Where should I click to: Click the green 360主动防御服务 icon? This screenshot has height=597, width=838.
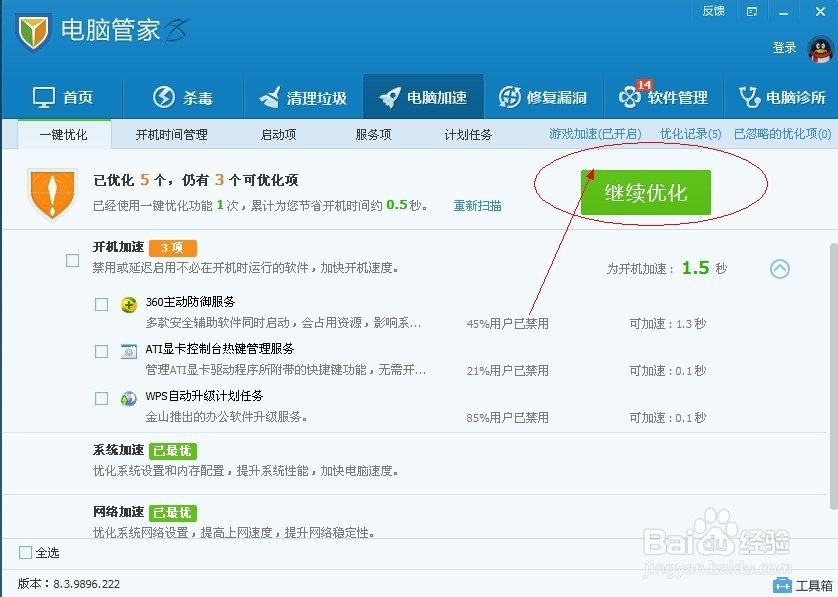(127, 302)
